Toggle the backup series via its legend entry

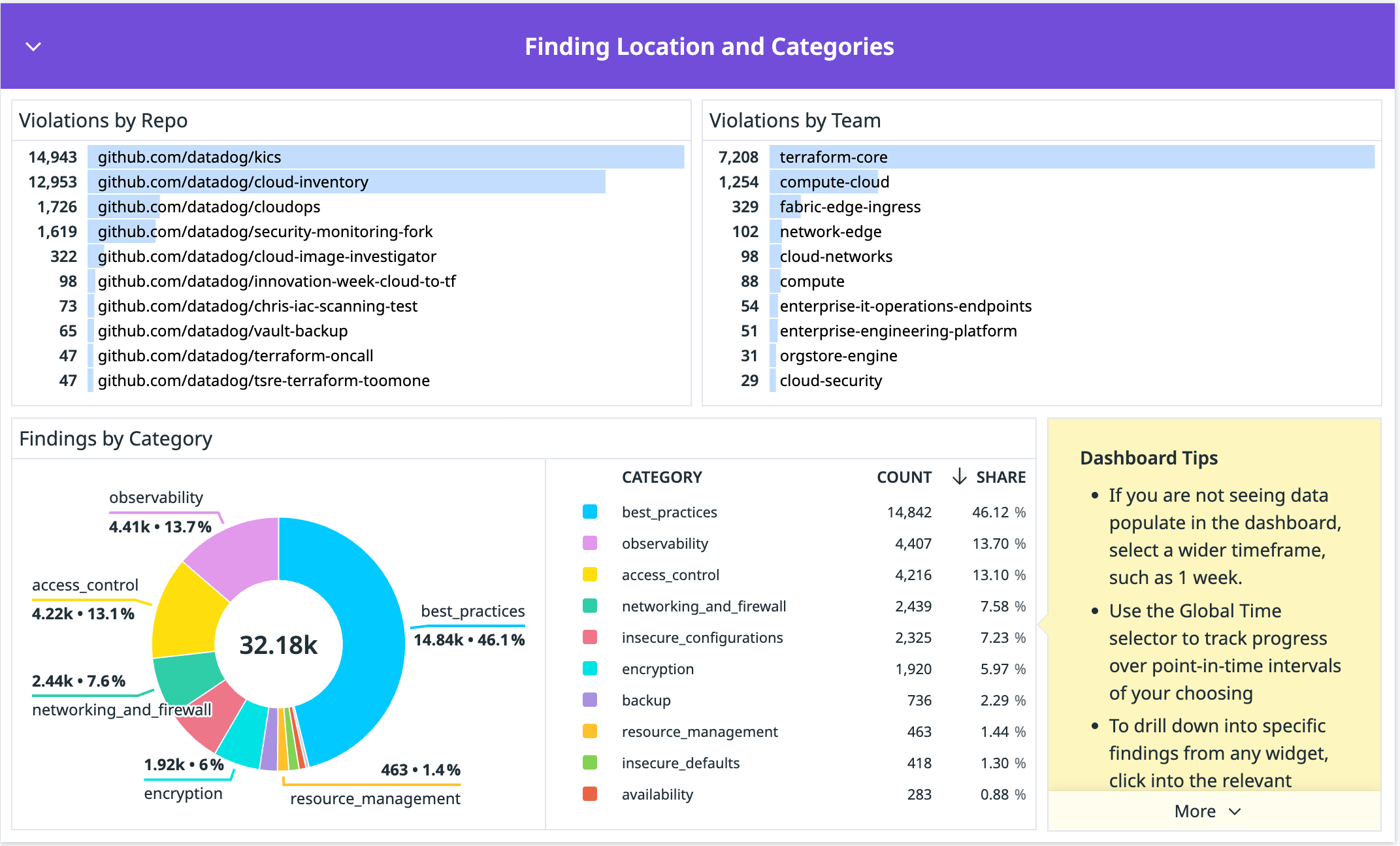click(645, 700)
